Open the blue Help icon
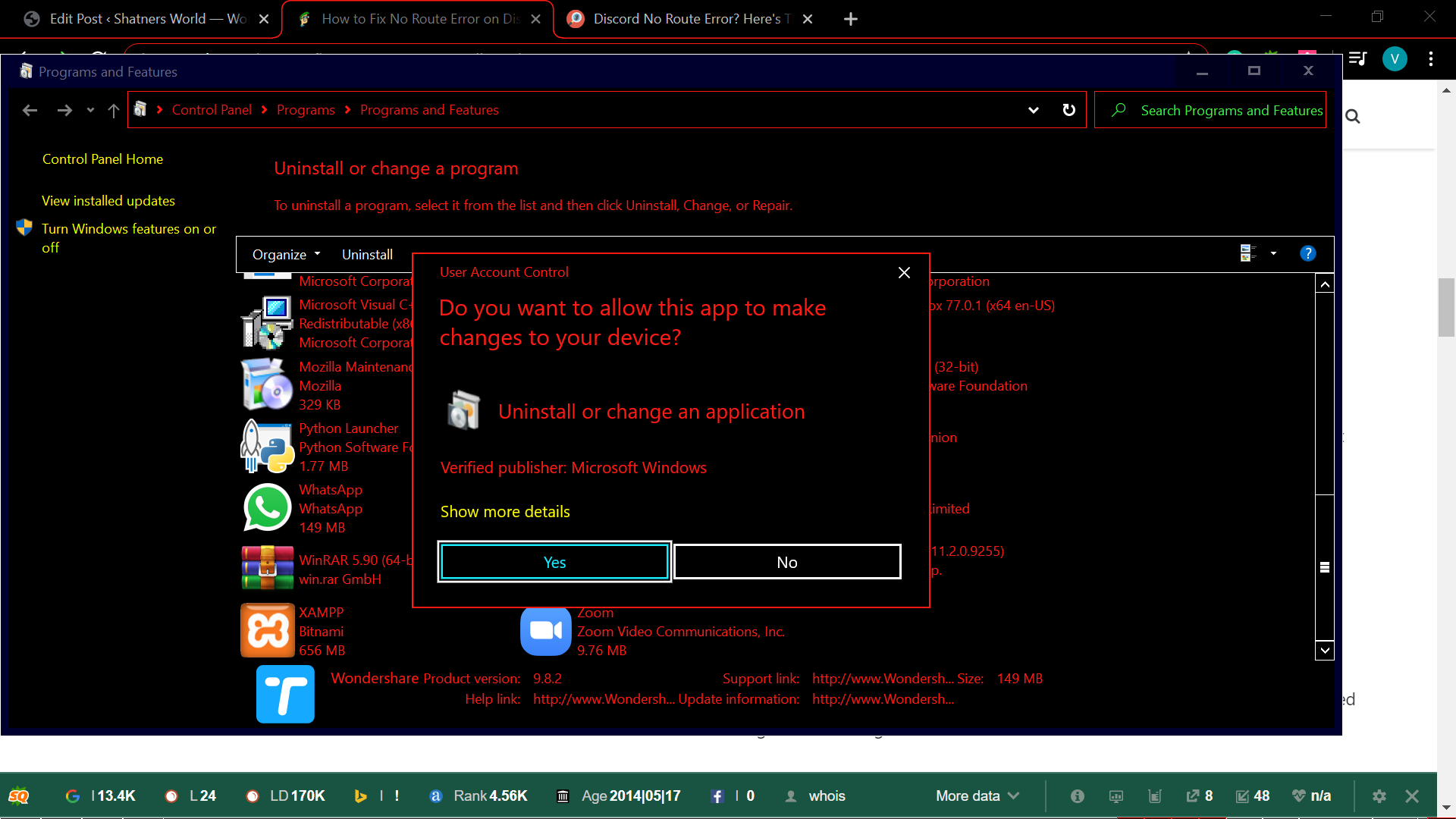The image size is (1456, 819). 1308,253
